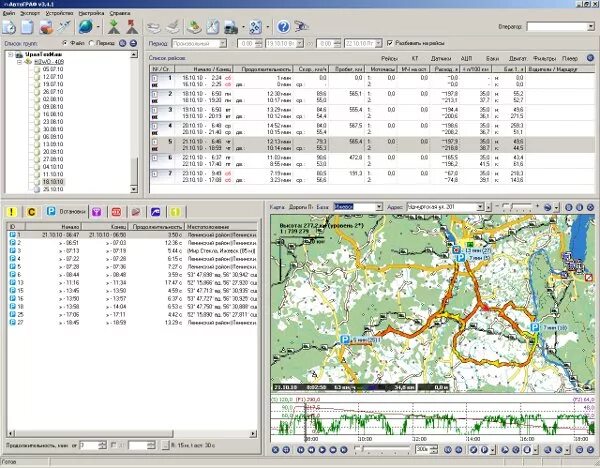The height and width of the screenshot is (468, 600).
Task: Open the Оператор dropdown
Action: 591,26
